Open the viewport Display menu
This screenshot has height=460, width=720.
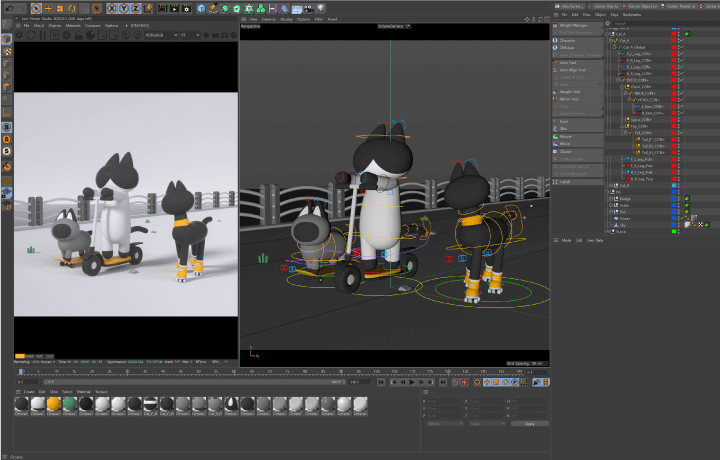pyautogui.click(x=287, y=19)
